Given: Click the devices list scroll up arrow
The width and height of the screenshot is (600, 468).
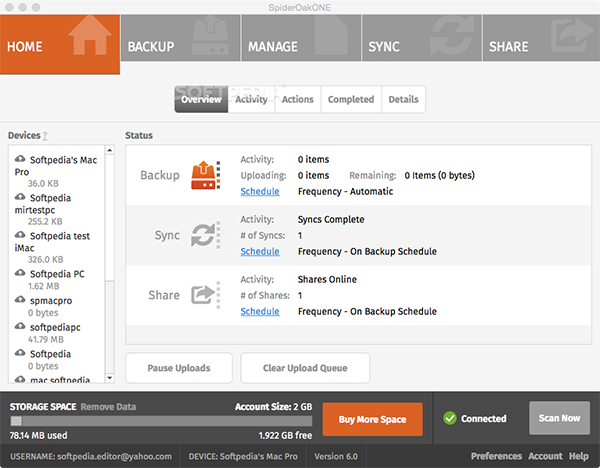Looking at the screenshot, I should click(110, 150).
